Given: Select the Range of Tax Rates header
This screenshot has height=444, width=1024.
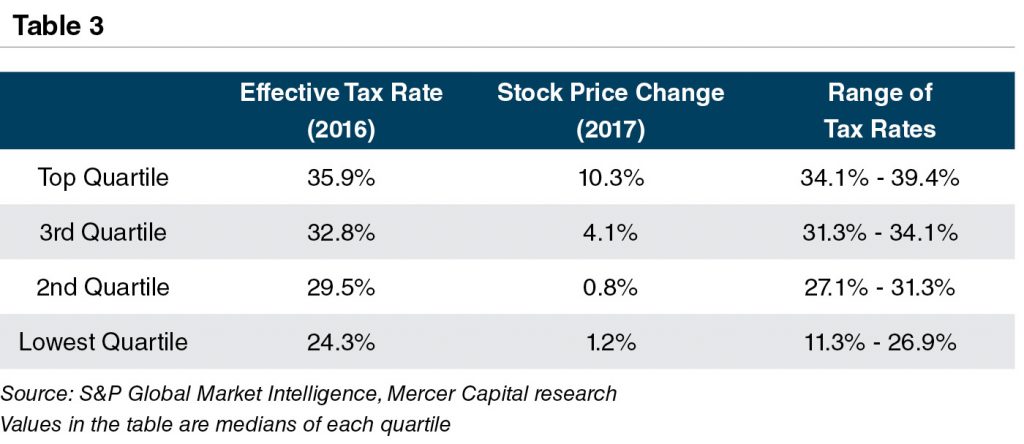Looking at the screenshot, I should point(880,110).
